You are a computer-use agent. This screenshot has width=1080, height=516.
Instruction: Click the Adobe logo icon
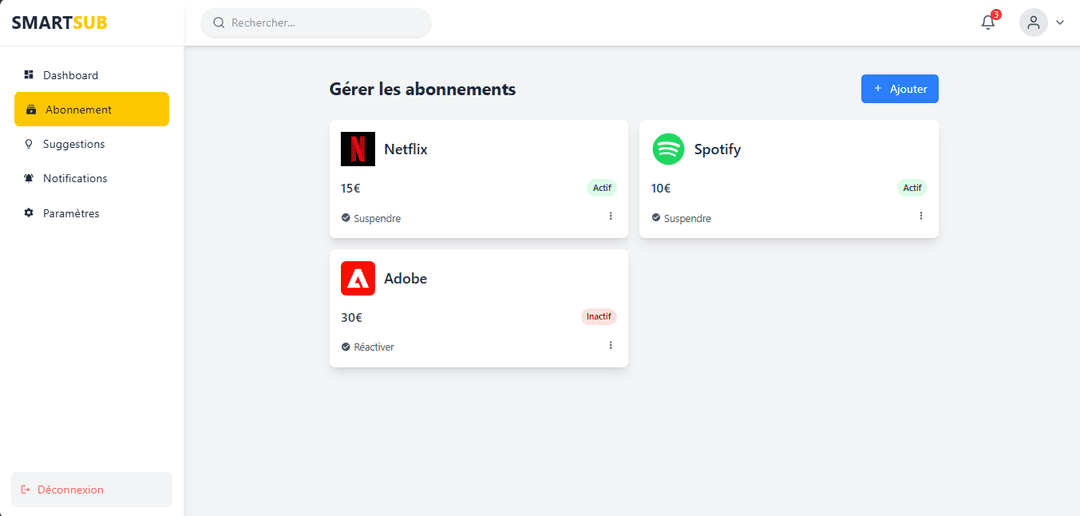(358, 278)
